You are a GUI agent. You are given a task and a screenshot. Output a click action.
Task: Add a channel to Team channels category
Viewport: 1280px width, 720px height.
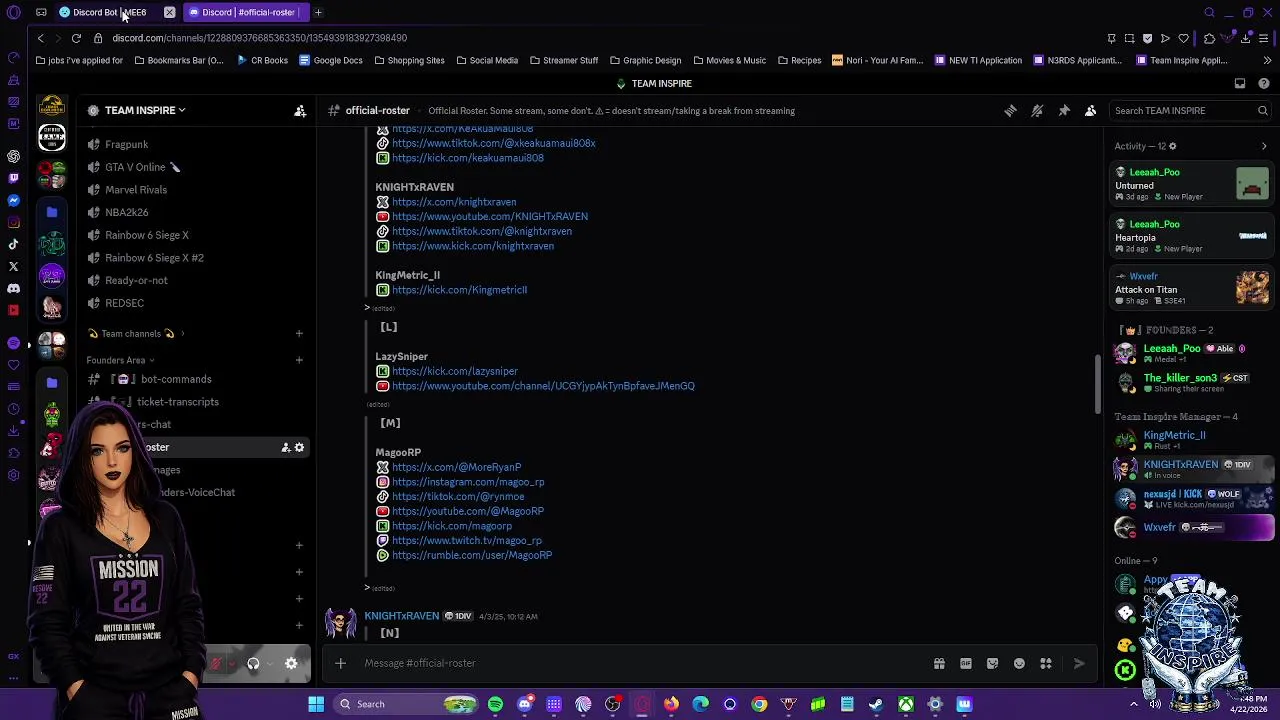(299, 334)
